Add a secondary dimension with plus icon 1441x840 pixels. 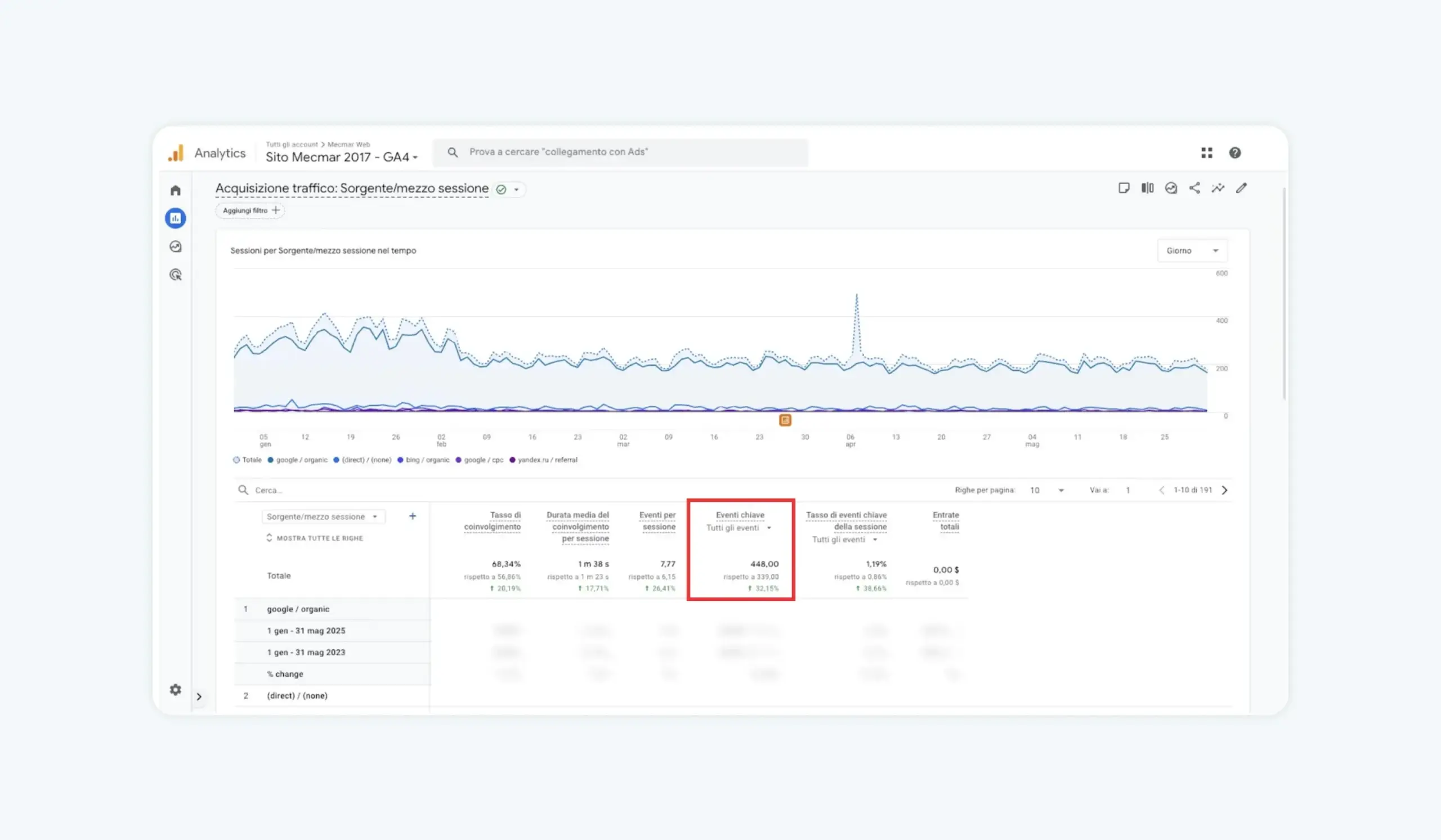click(412, 516)
